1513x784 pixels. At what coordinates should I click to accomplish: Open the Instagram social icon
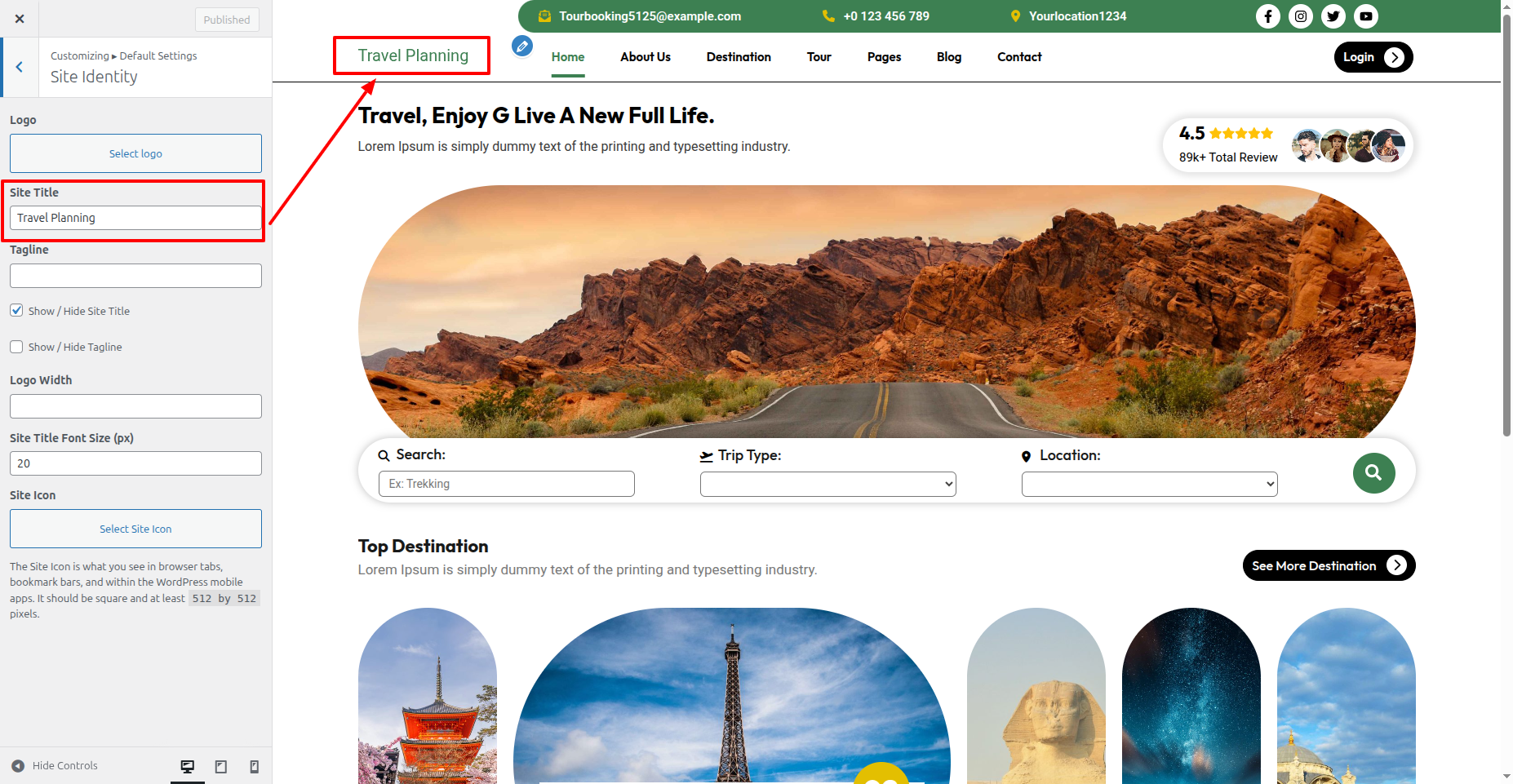coord(1300,16)
